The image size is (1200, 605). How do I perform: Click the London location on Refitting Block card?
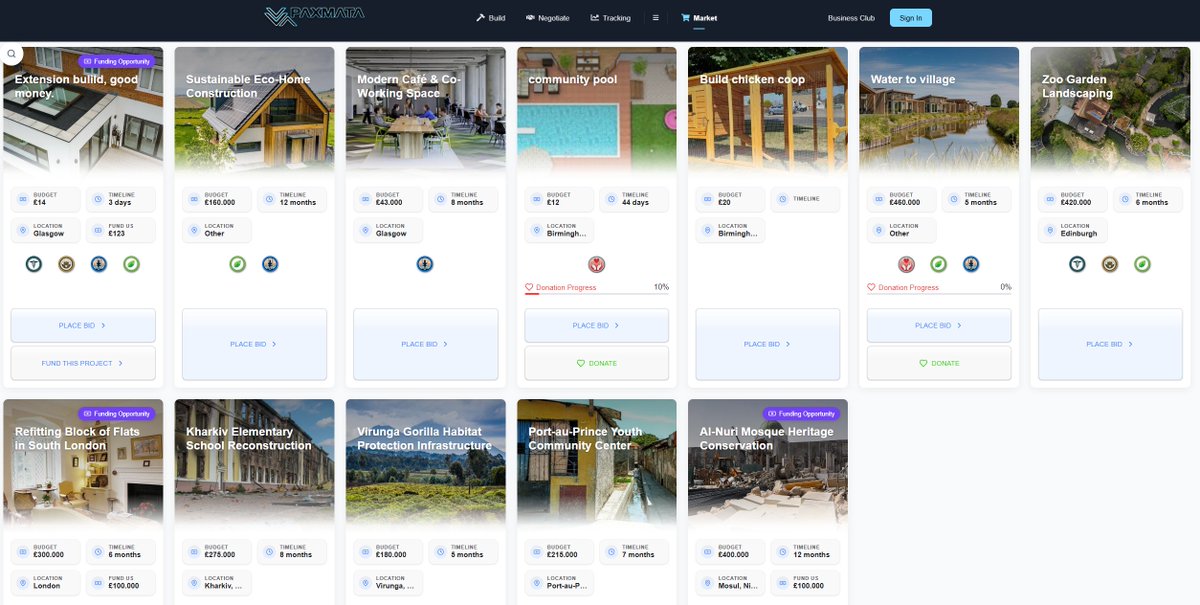click(47, 586)
